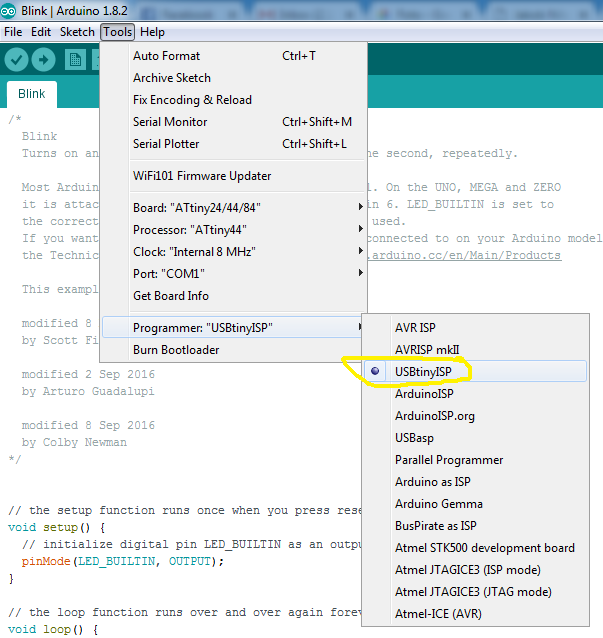This screenshot has height=638, width=603.
Task: Expand the Programmer USBtinyISP submenu
Action: click(233, 328)
